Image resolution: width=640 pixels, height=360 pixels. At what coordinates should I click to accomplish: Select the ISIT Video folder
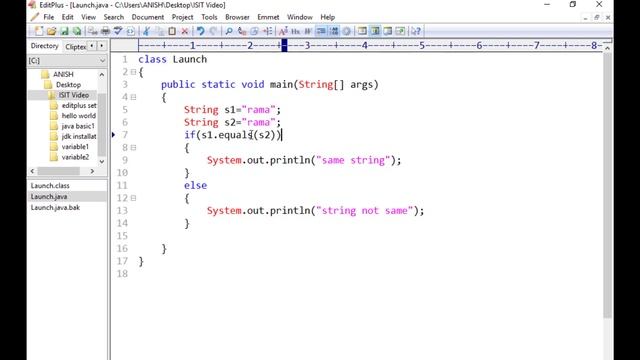point(73,95)
